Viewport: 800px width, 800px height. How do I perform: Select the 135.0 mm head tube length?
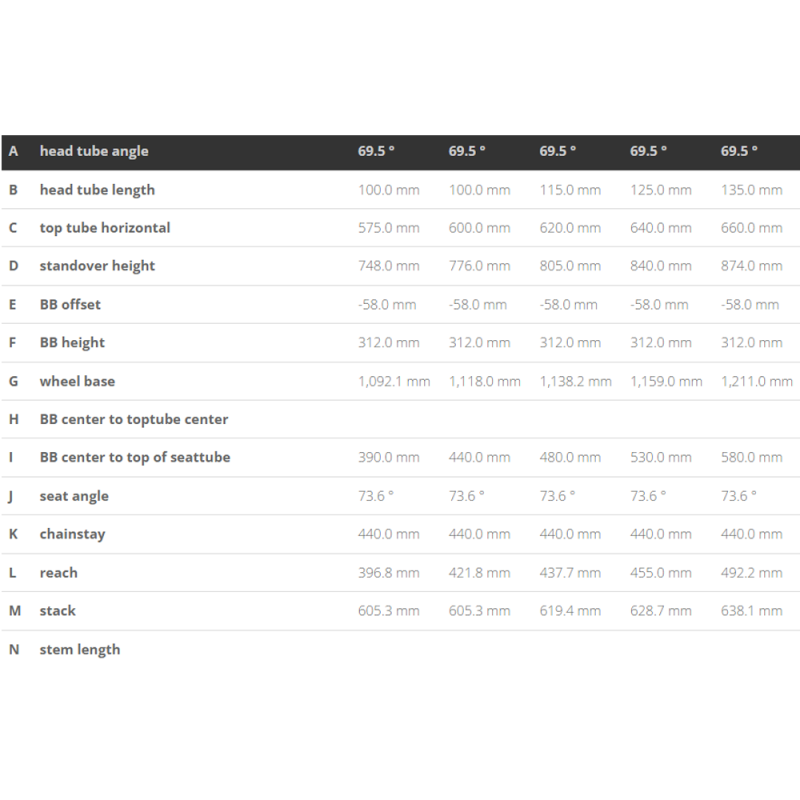point(751,189)
